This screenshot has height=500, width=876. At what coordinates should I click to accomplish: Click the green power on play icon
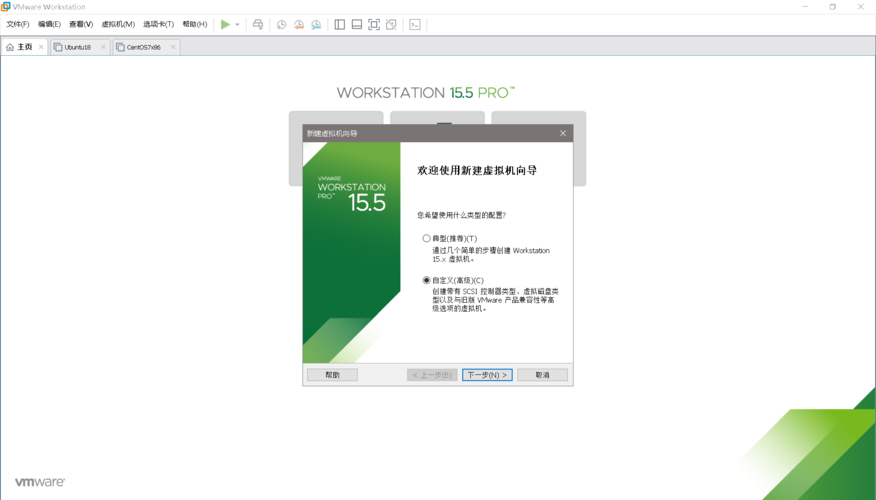[x=225, y=24]
